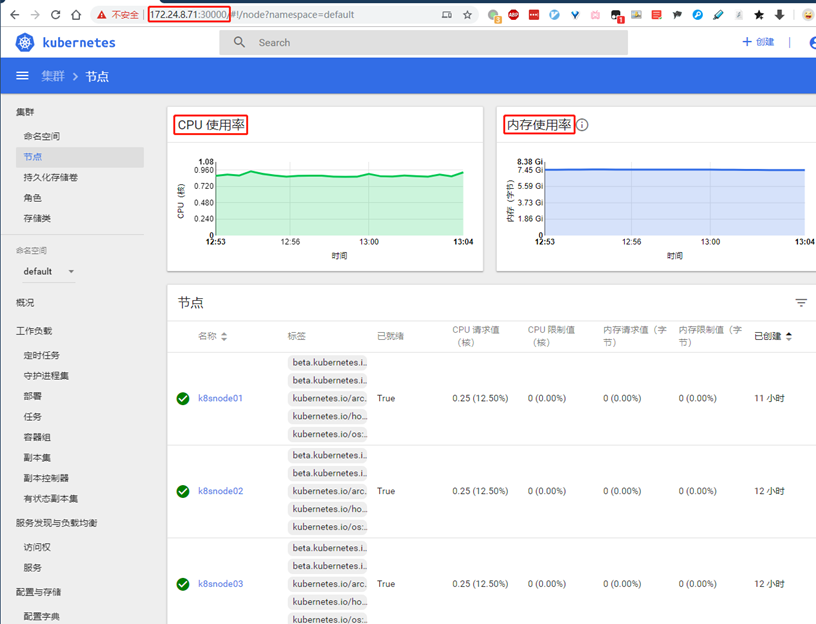
Task: Open 服务 services in sidebar
Action: 32,567
